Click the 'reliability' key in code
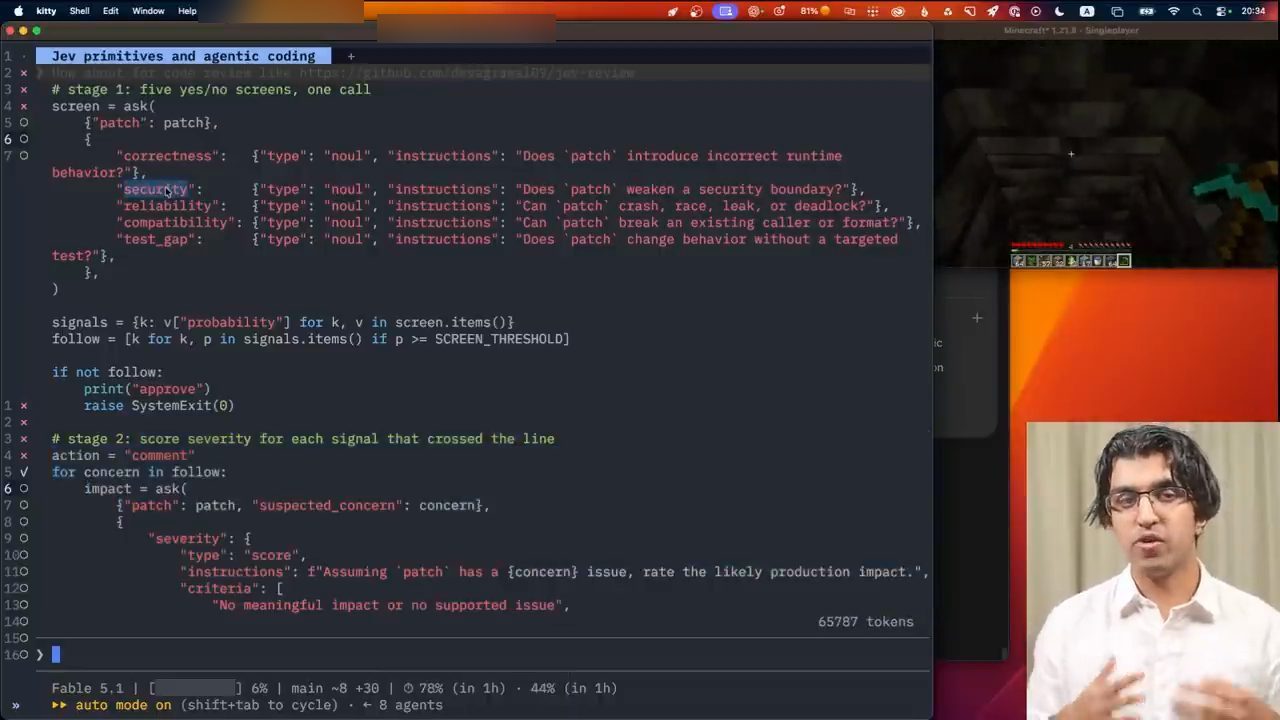Screen dimensions: 1280x720 point(167,206)
